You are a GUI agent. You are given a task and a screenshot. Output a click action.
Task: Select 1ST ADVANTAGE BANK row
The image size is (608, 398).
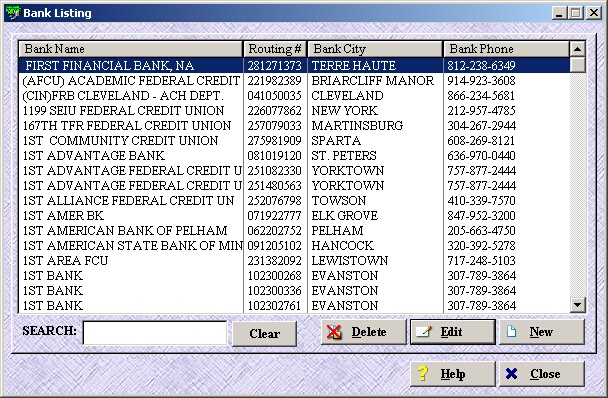coord(294,156)
